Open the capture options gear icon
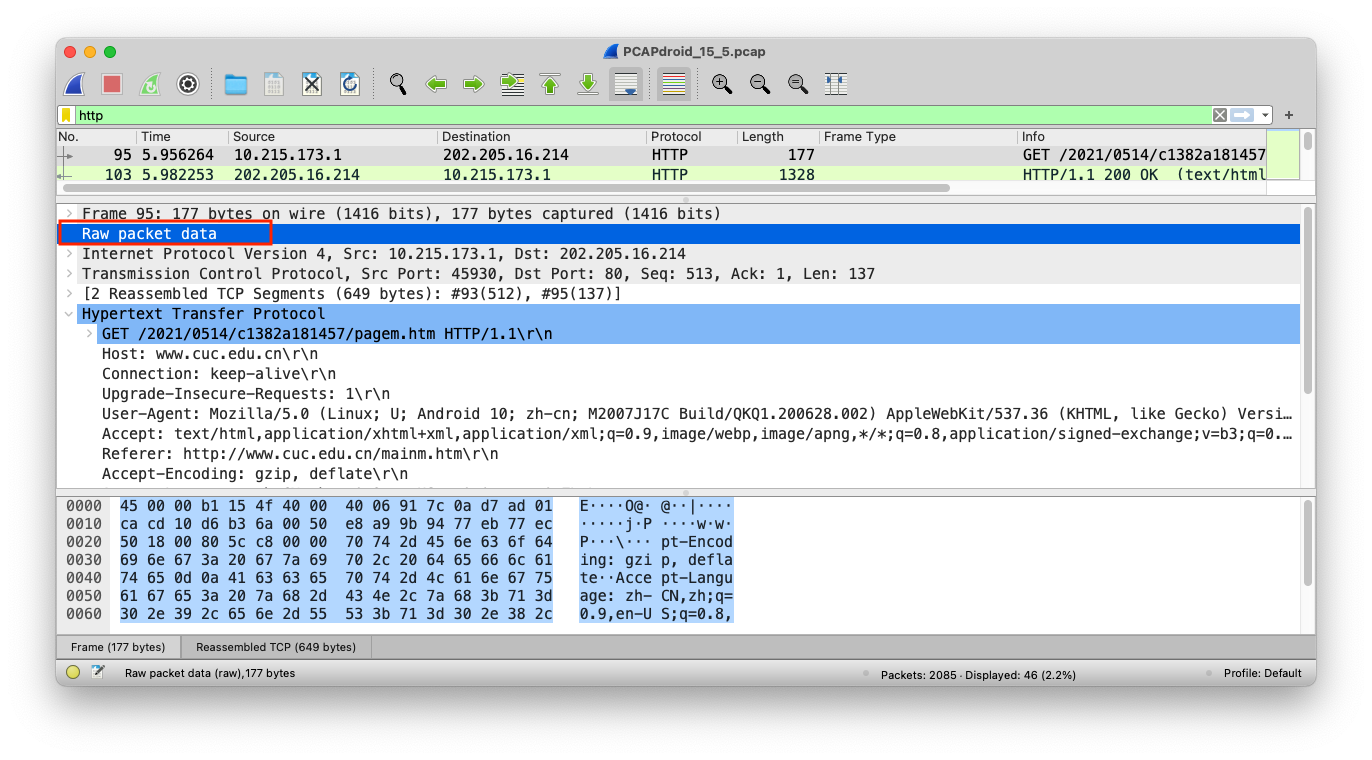1372x760 pixels. (188, 84)
